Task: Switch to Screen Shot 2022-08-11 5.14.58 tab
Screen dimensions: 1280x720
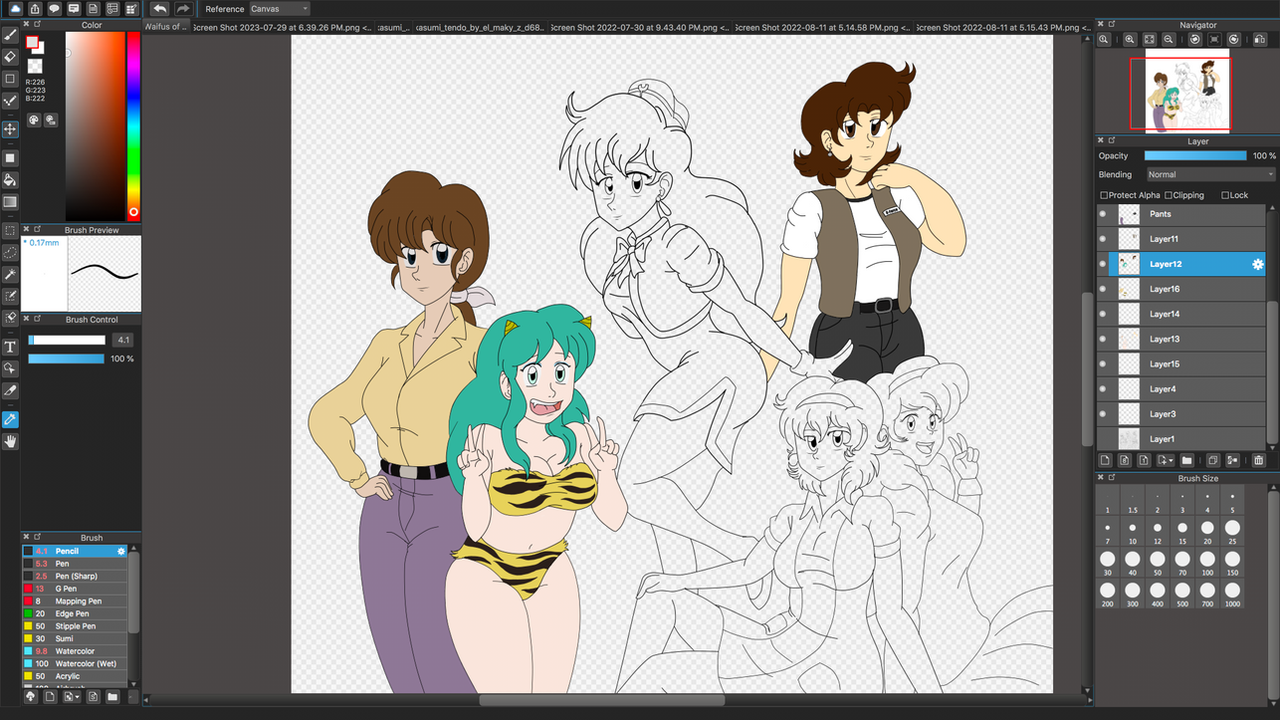Action: [x=824, y=26]
